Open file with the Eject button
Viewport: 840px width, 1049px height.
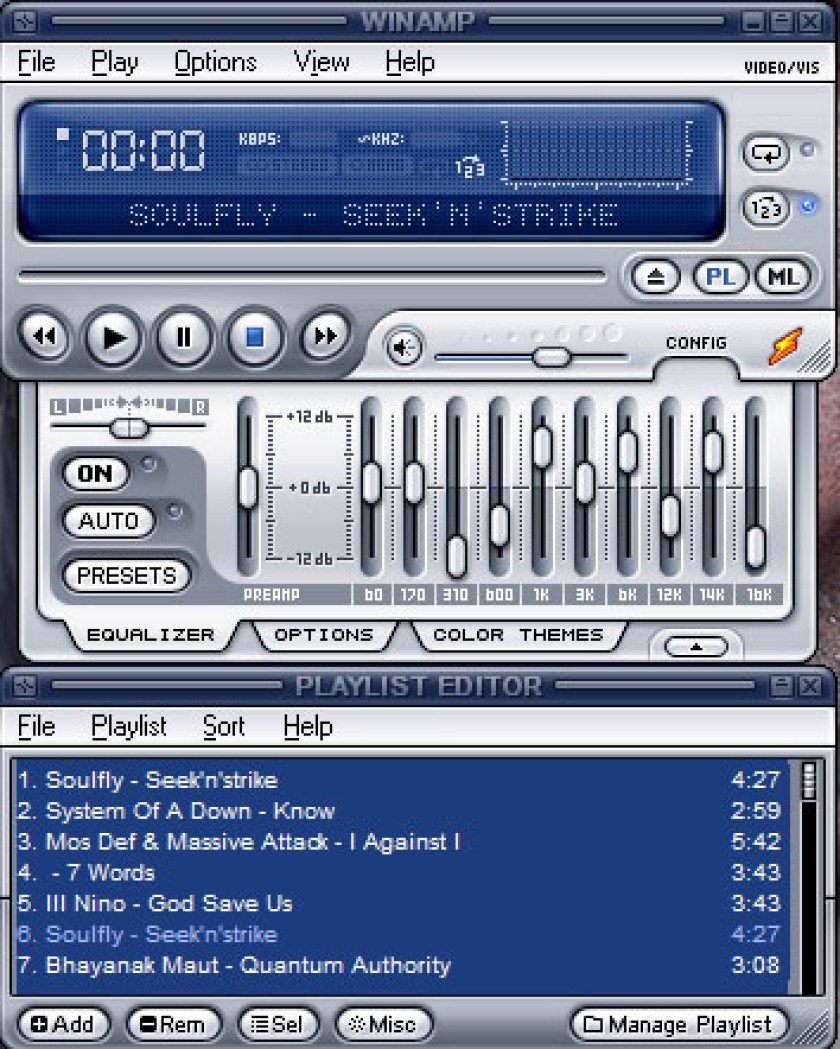pos(655,277)
